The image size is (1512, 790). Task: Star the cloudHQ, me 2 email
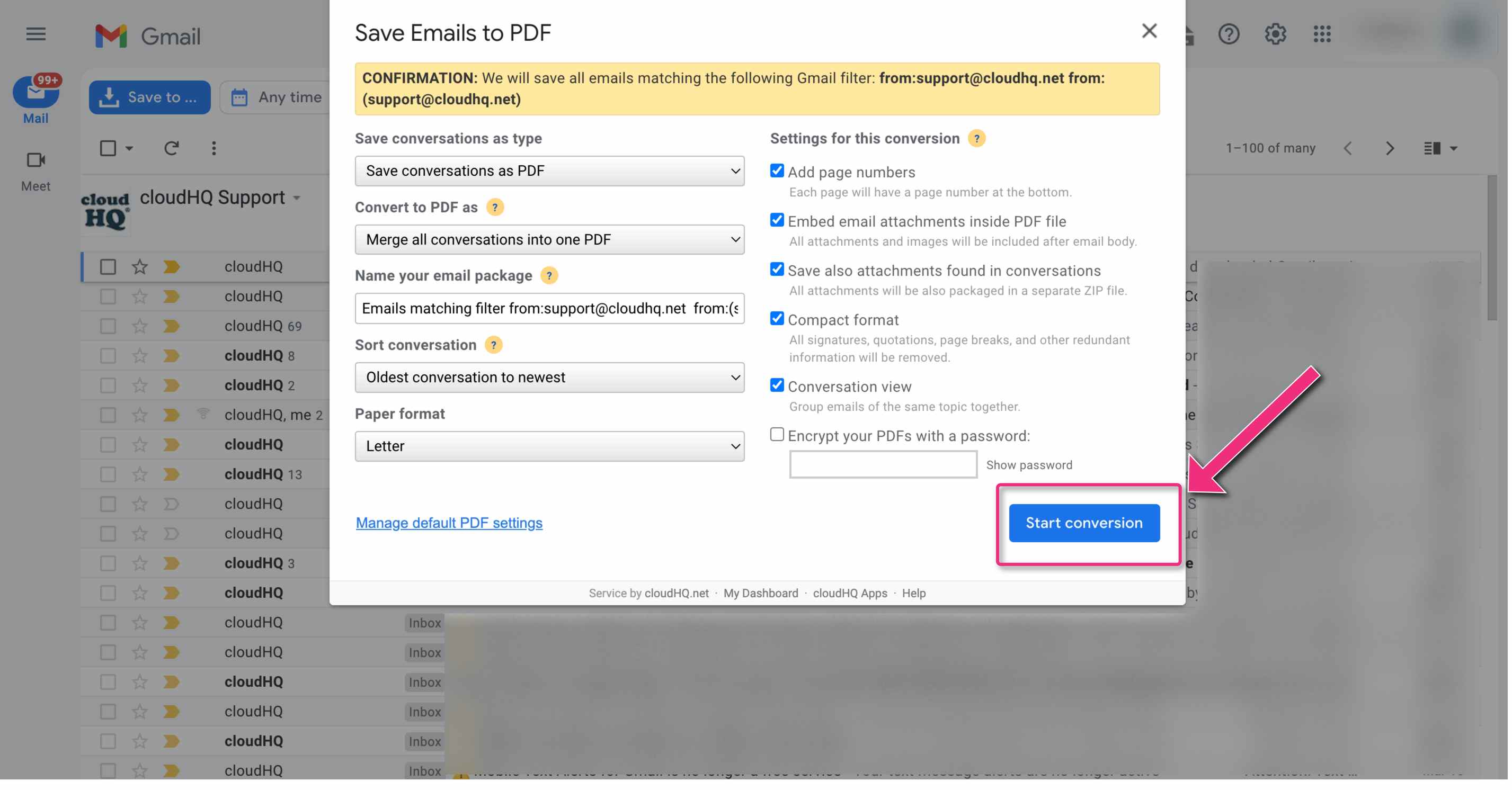pyautogui.click(x=139, y=415)
